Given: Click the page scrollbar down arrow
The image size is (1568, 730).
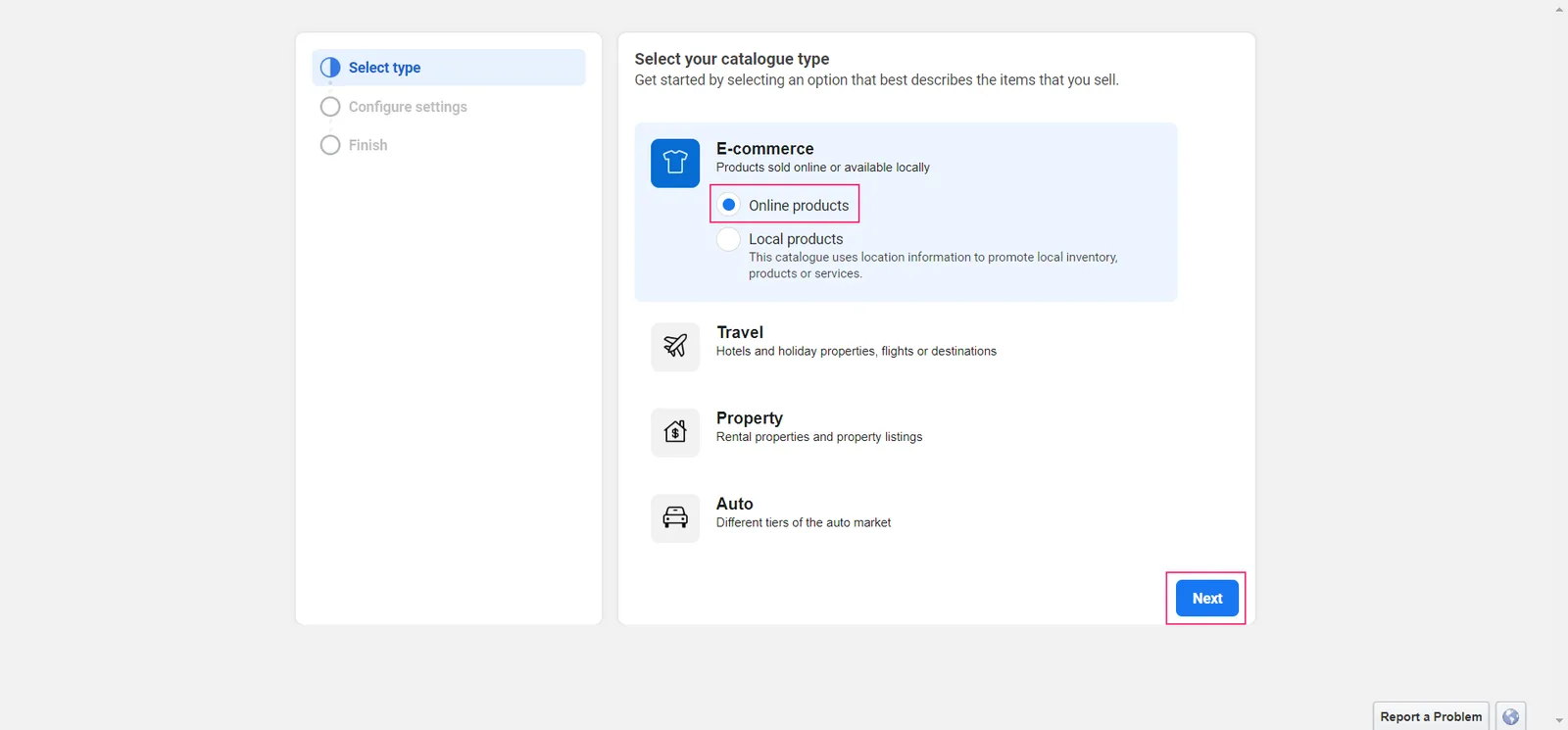Looking at the screenshot, I should coord(1559,721).
